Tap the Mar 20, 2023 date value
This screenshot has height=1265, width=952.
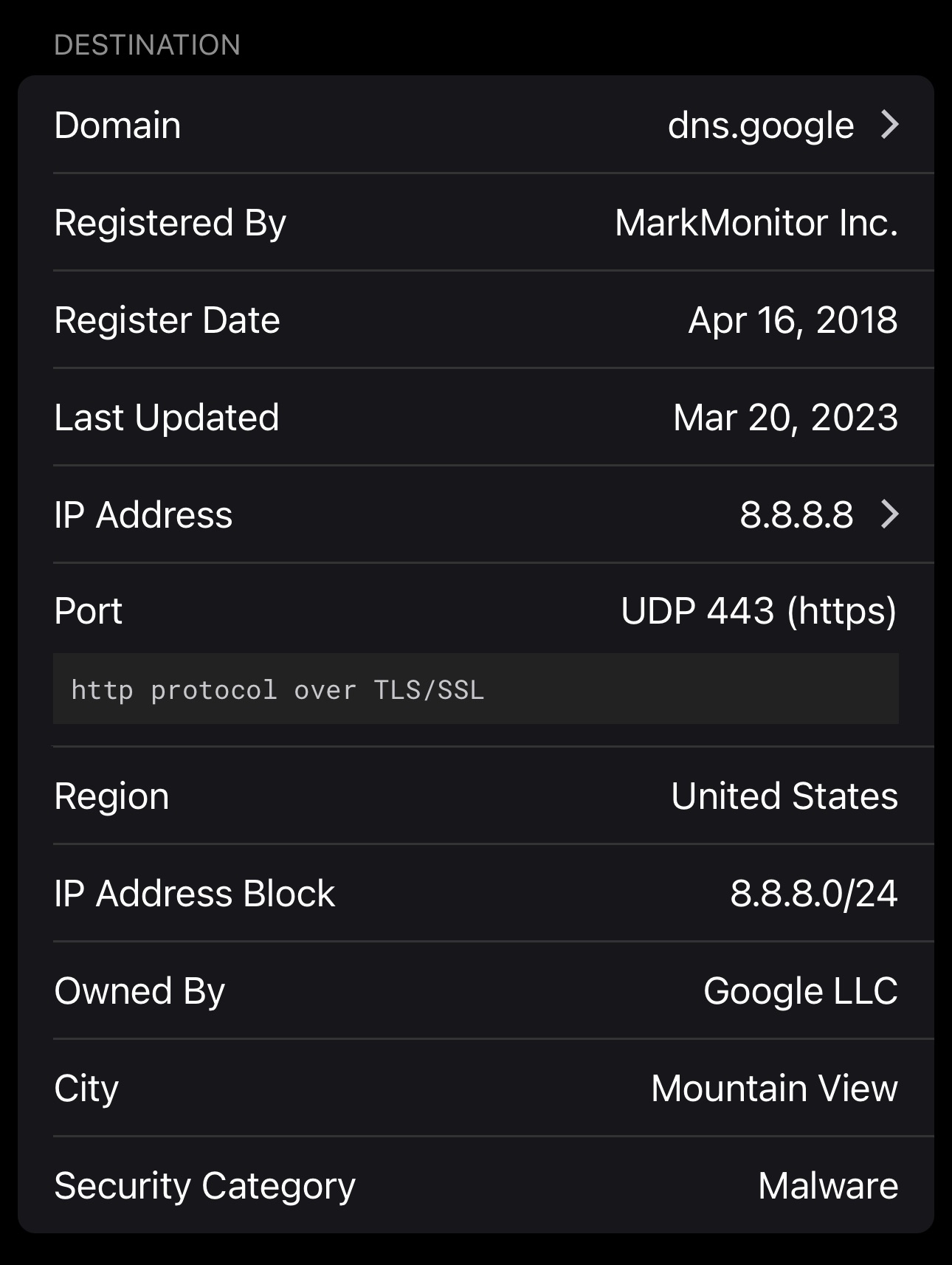(785, 418)
